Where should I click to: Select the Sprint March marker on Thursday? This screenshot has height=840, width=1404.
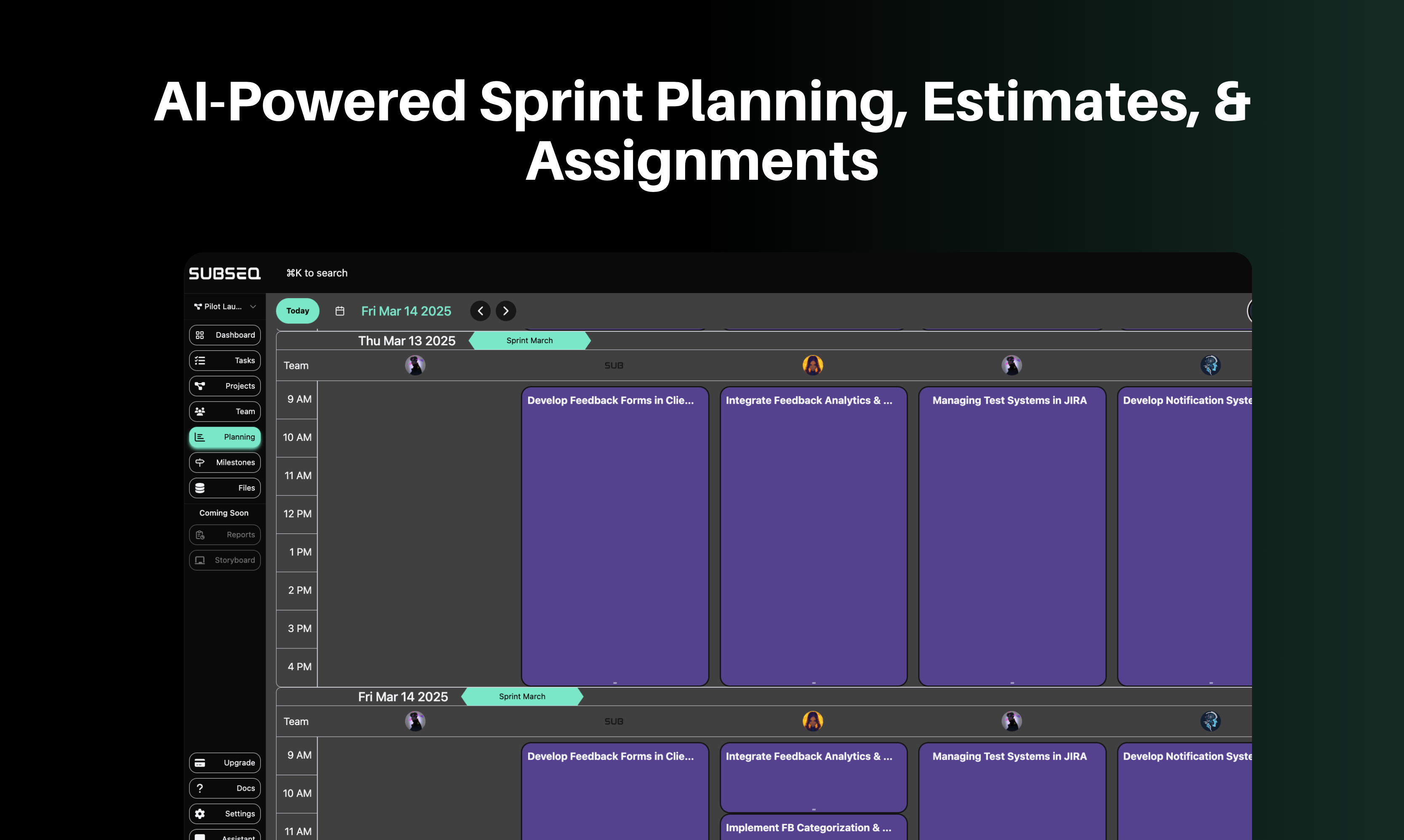(529, 341)
